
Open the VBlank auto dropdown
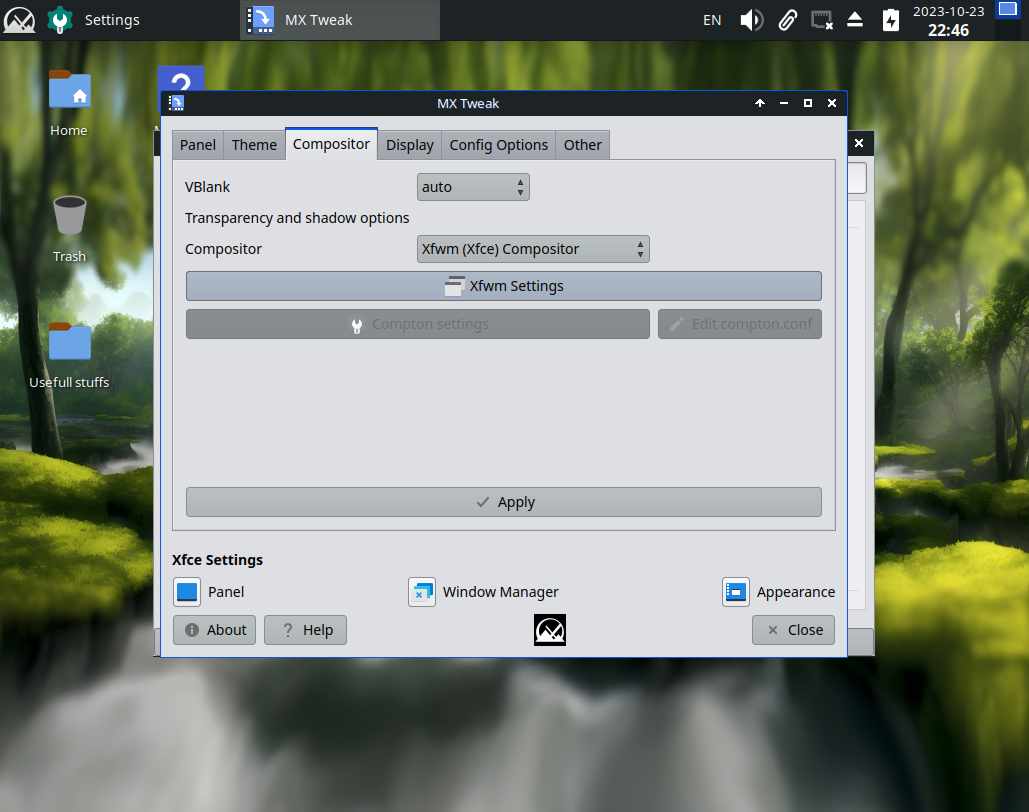[472, 187]
